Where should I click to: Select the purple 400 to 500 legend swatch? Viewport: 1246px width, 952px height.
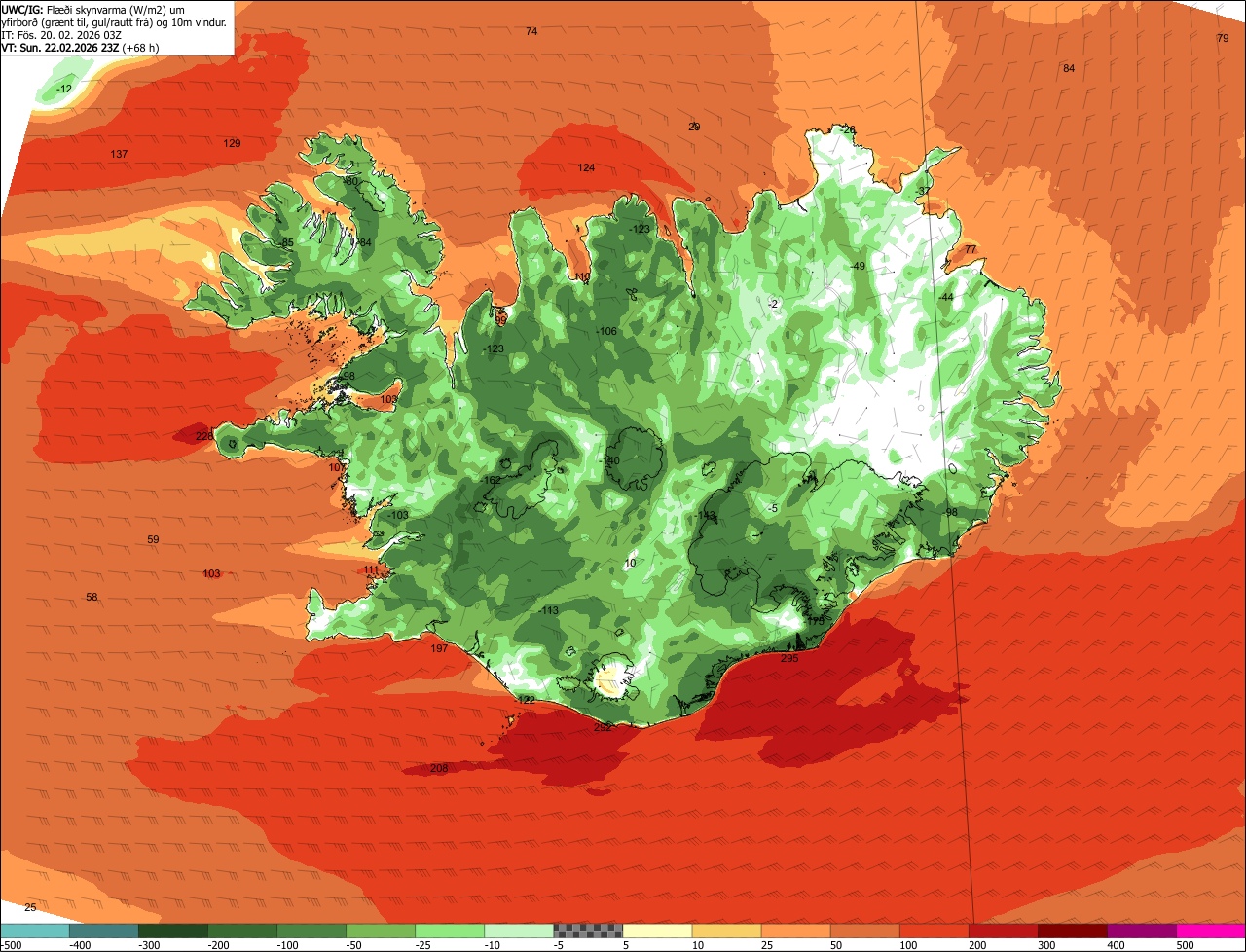[1140, 931]
